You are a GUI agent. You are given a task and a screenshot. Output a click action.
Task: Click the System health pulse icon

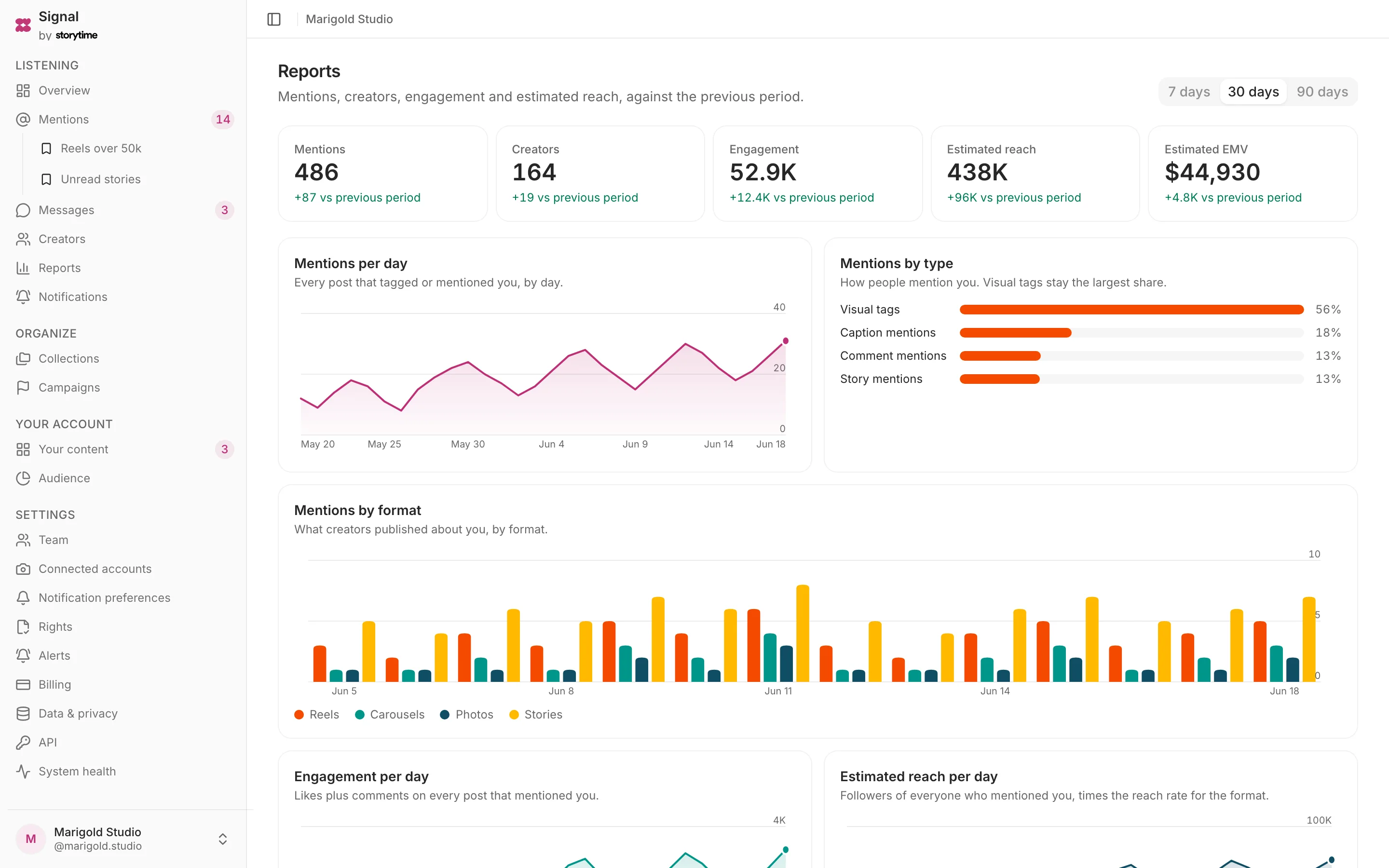click(x=23, y=772)
